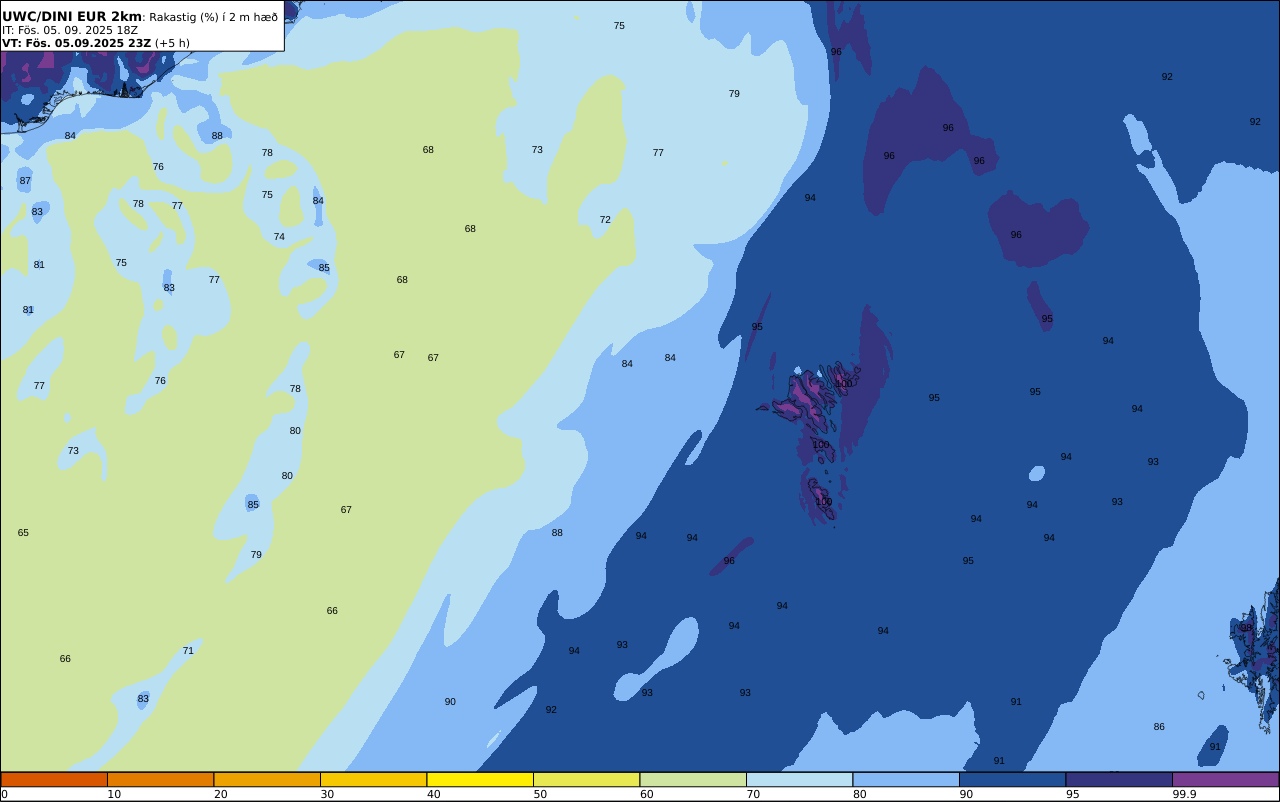
Task: Click the legend tick label '40'
Action: [x=433, y=794]
